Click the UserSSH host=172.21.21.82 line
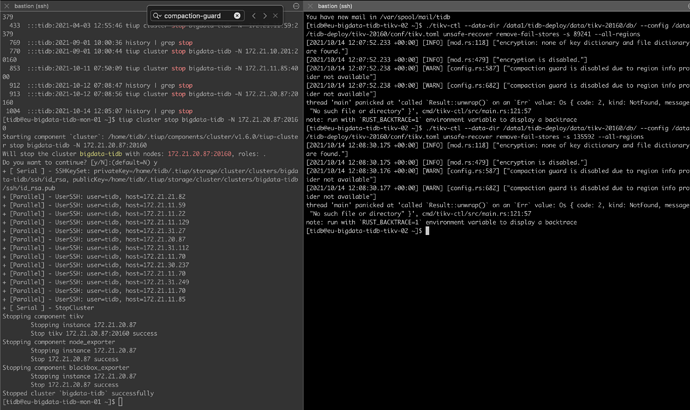Image resolution: width=690 pixels, height=410 pixels. [94, 197]
